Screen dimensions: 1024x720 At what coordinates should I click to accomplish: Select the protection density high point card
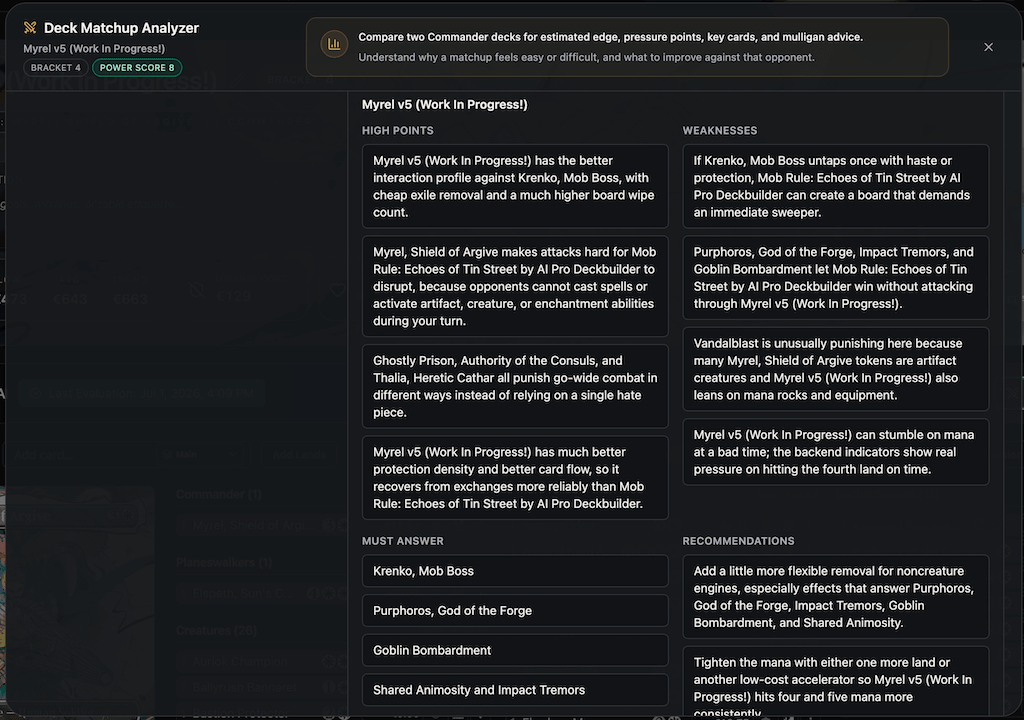point(515,478)
